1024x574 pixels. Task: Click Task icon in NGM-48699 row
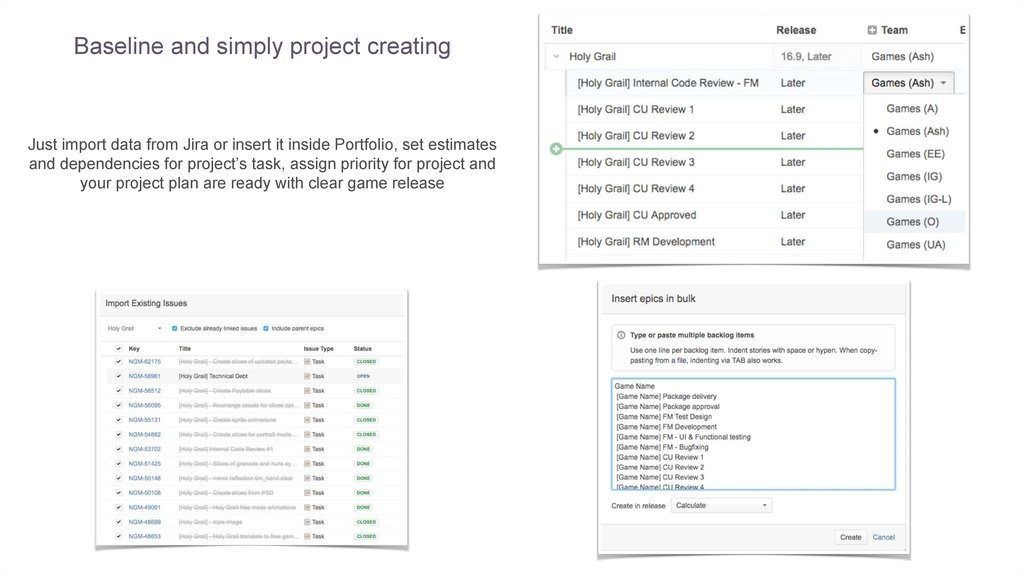pos(307,522)
